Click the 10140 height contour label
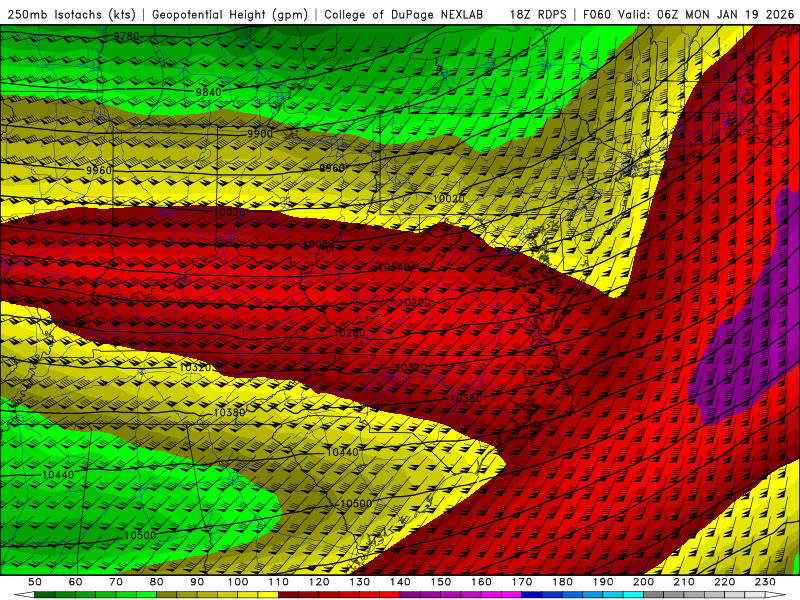 [x=395, y=267]
